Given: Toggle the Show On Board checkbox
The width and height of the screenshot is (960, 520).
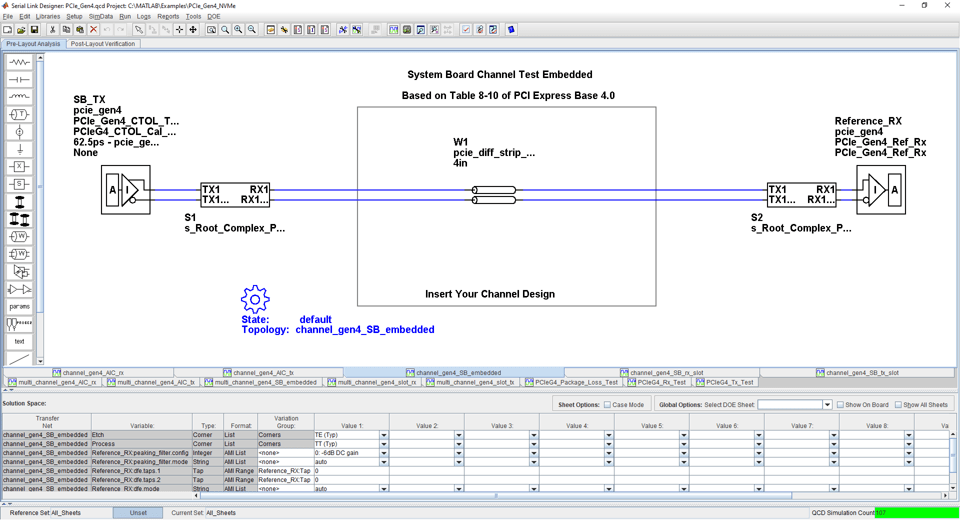Looking at the screenshot, I should [x=840, y=405].
